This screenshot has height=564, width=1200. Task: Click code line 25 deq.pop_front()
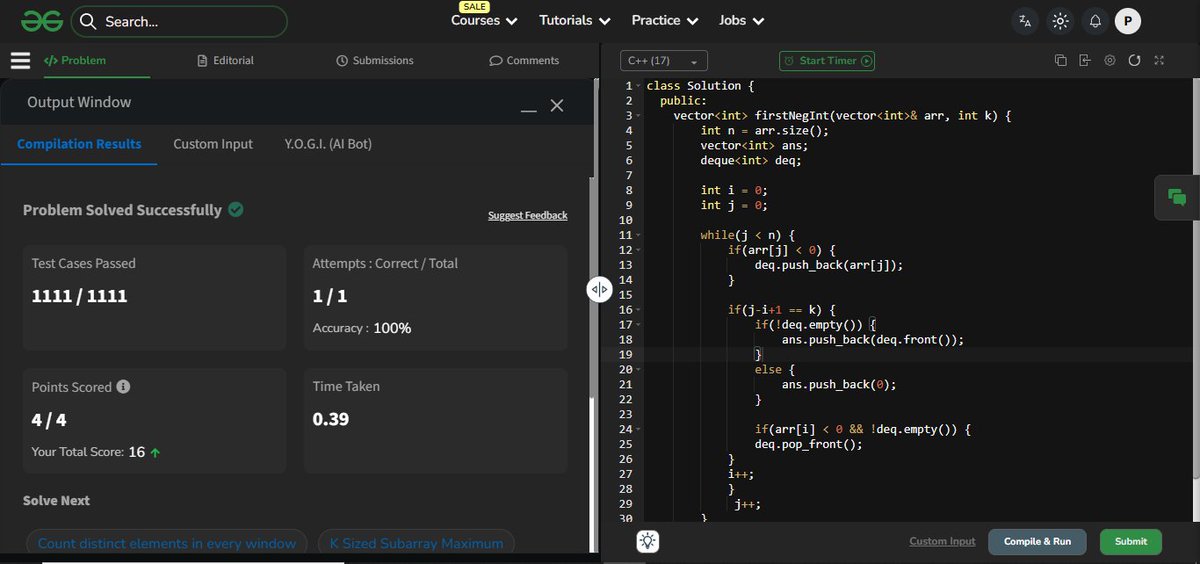point(808,444)
